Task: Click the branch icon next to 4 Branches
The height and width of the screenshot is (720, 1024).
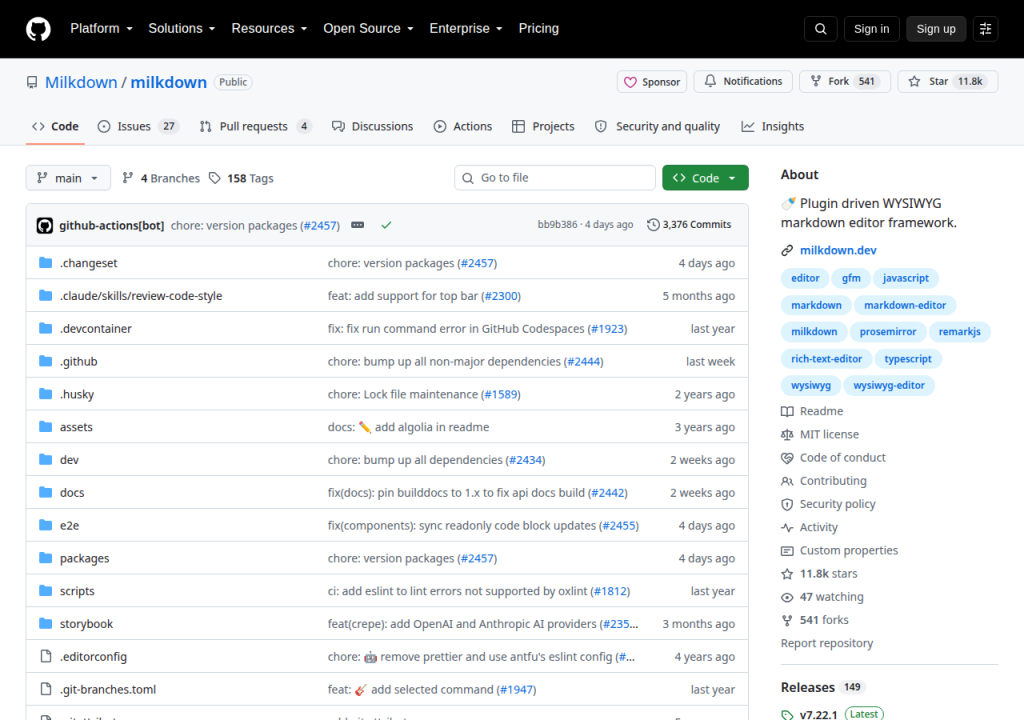Action: click(128, 178)
